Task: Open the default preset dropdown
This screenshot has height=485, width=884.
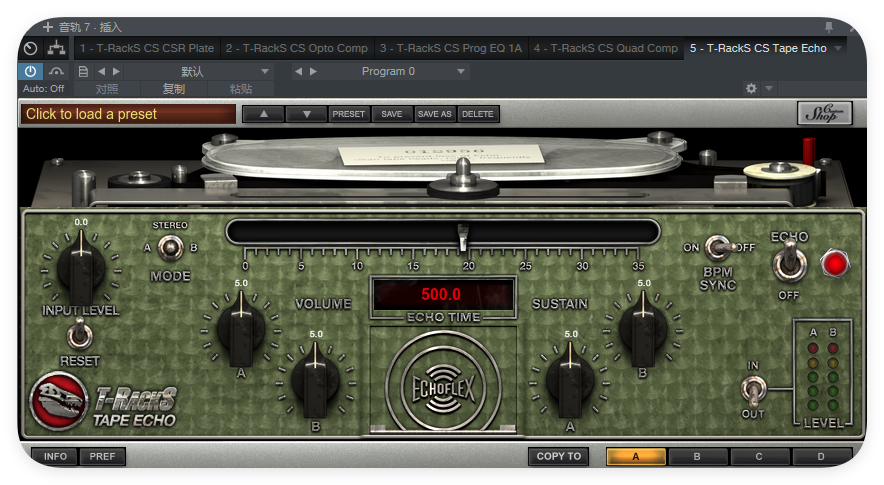Action: [198, 72]
